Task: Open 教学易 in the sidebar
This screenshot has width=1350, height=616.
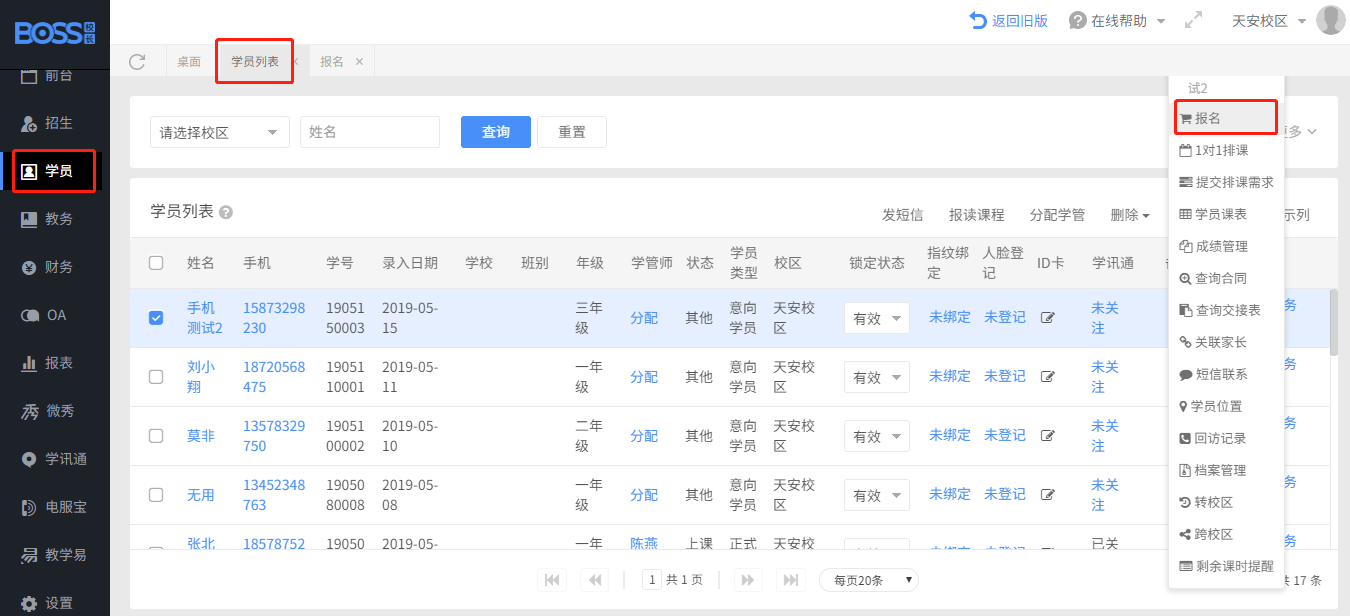Action: (x=55, y=555)
